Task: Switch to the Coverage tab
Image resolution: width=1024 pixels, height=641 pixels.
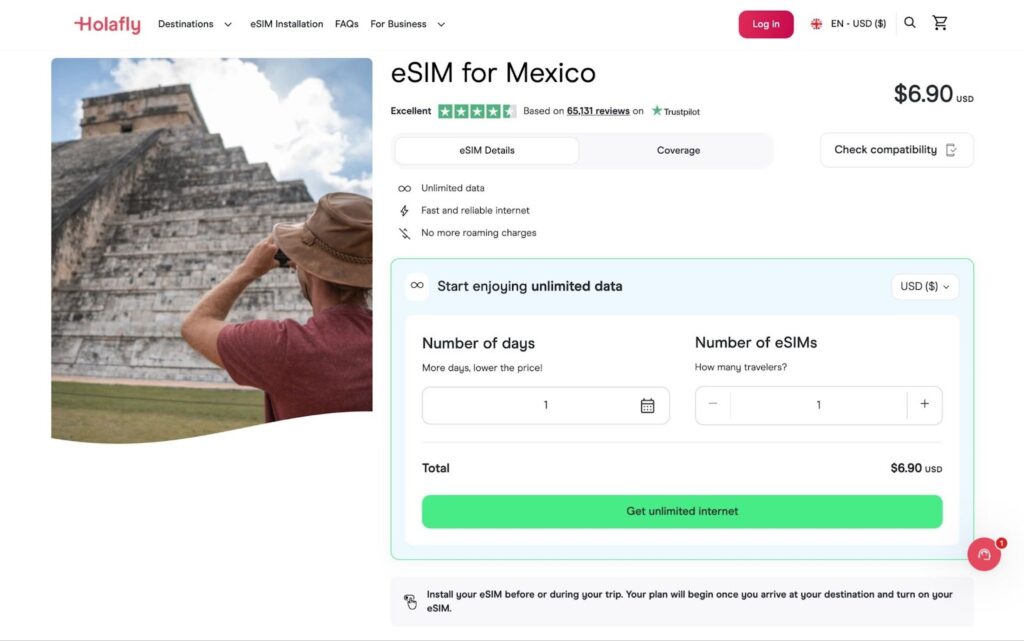Action: click(678, 149)
